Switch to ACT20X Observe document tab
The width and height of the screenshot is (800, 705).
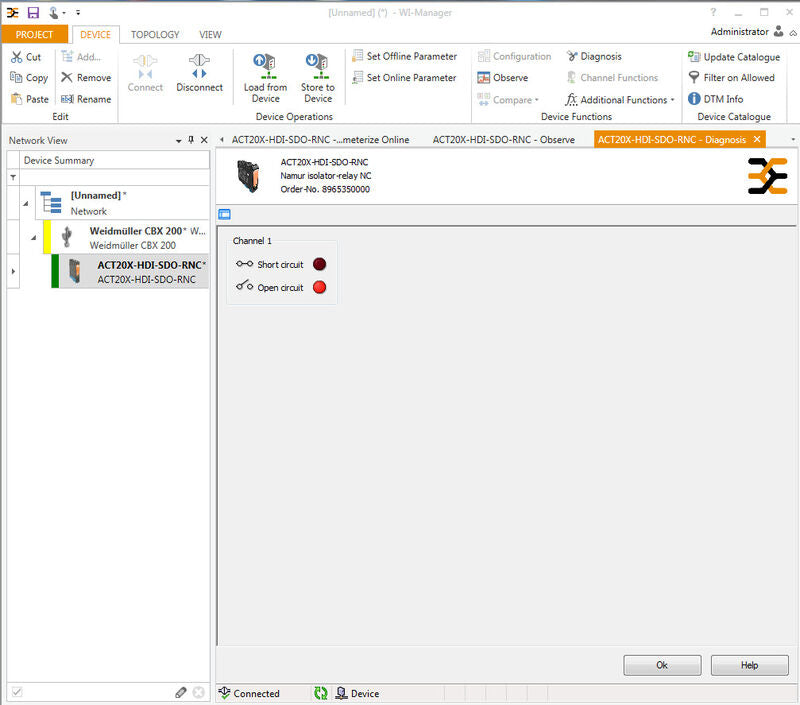(x=504, y=139)
